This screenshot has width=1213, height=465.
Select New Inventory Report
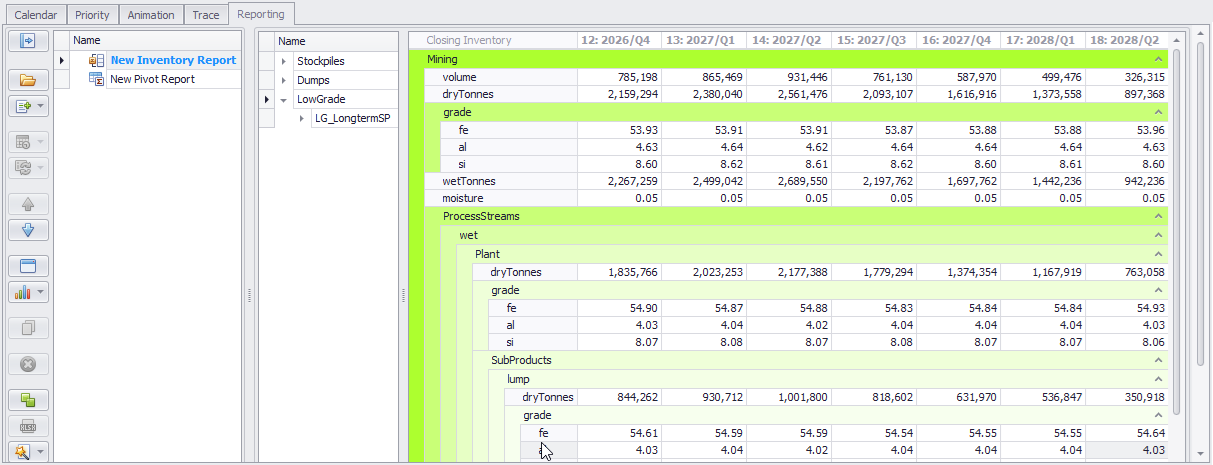173,60
